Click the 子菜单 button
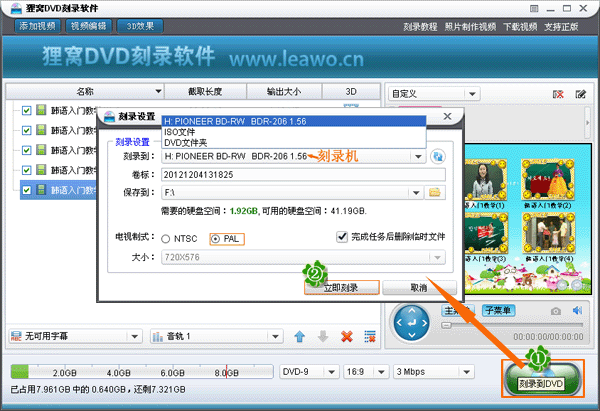Screen dimensions: 600x411 pos(498,310)
